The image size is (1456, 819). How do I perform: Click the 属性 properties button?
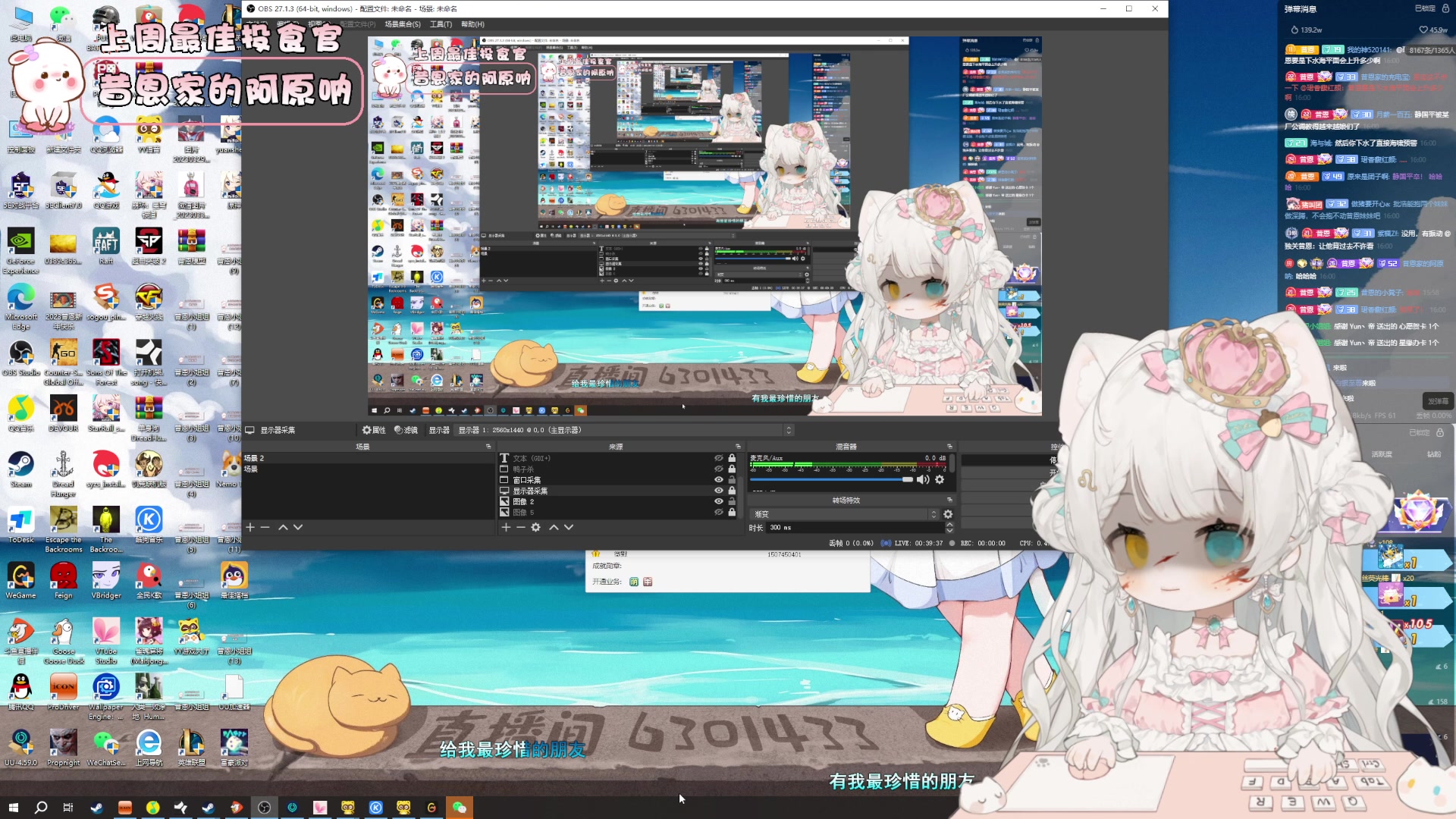[374, 430]
